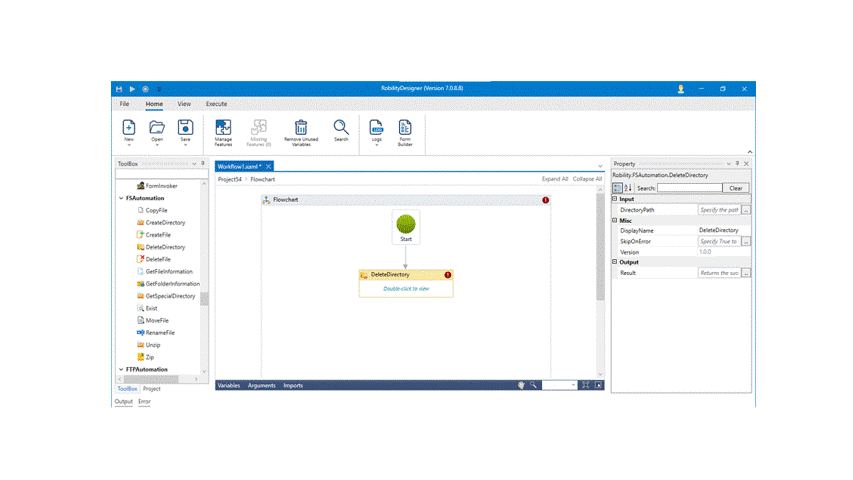Sort properties alphabetically with A-Z button

coord(628,188)
